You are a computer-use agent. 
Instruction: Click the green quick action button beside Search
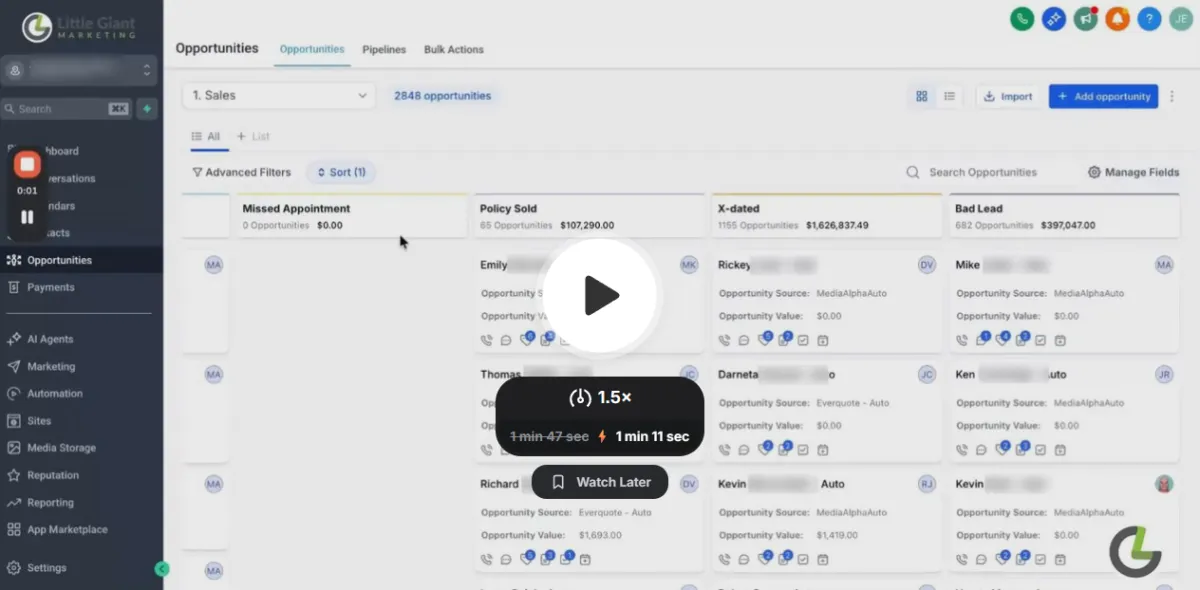pyautogui.click(x=147, y=109)
